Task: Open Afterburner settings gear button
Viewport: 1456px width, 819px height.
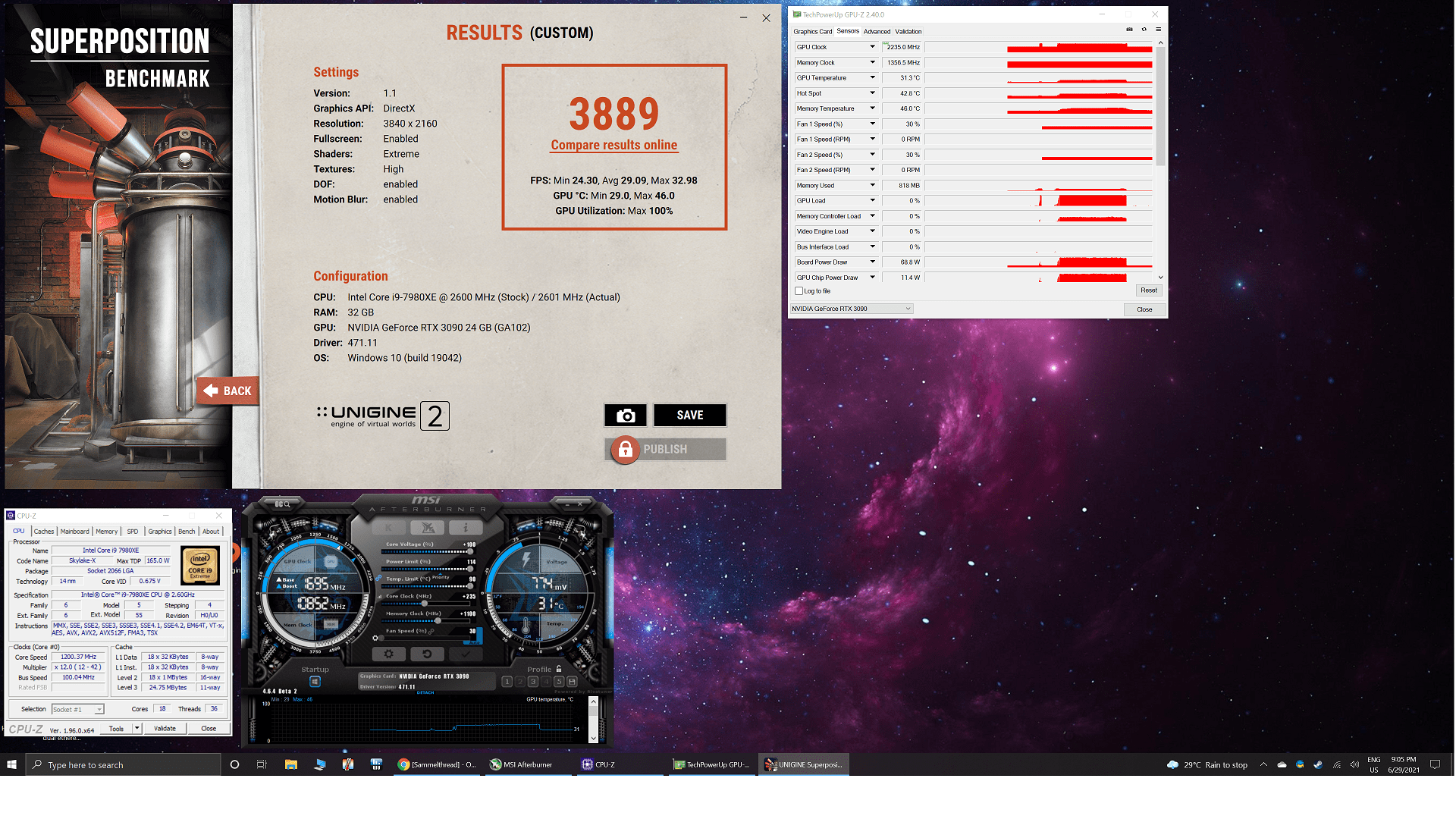Action: coord(389,654)
